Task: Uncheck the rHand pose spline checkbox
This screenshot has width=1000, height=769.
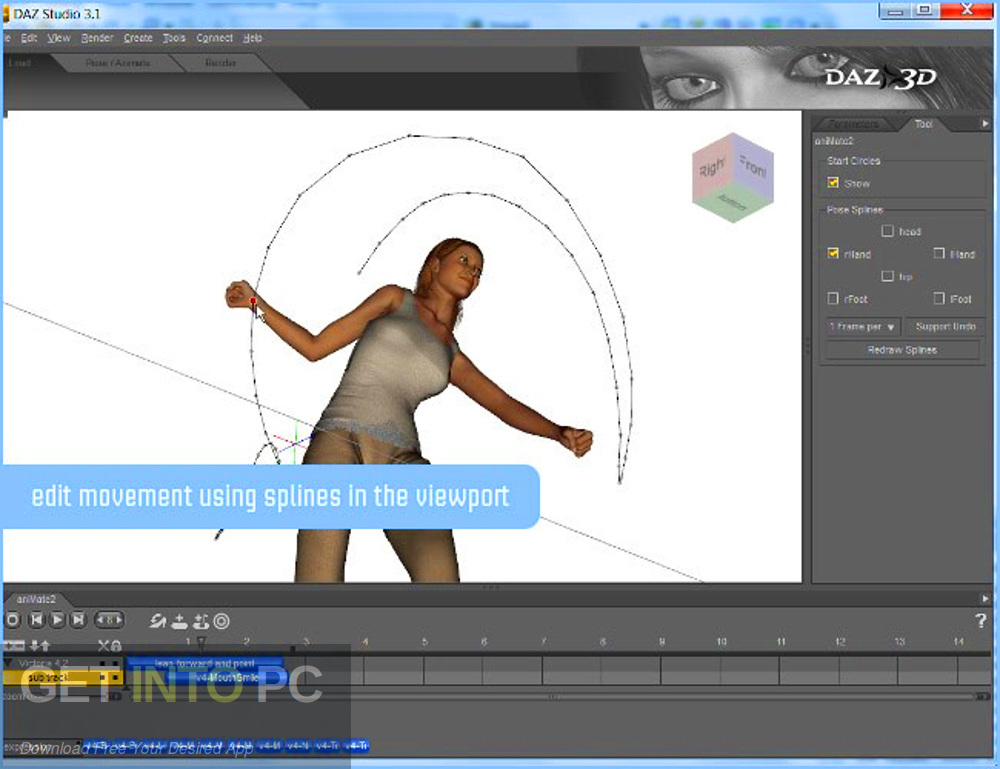Action: coord(833,253)
